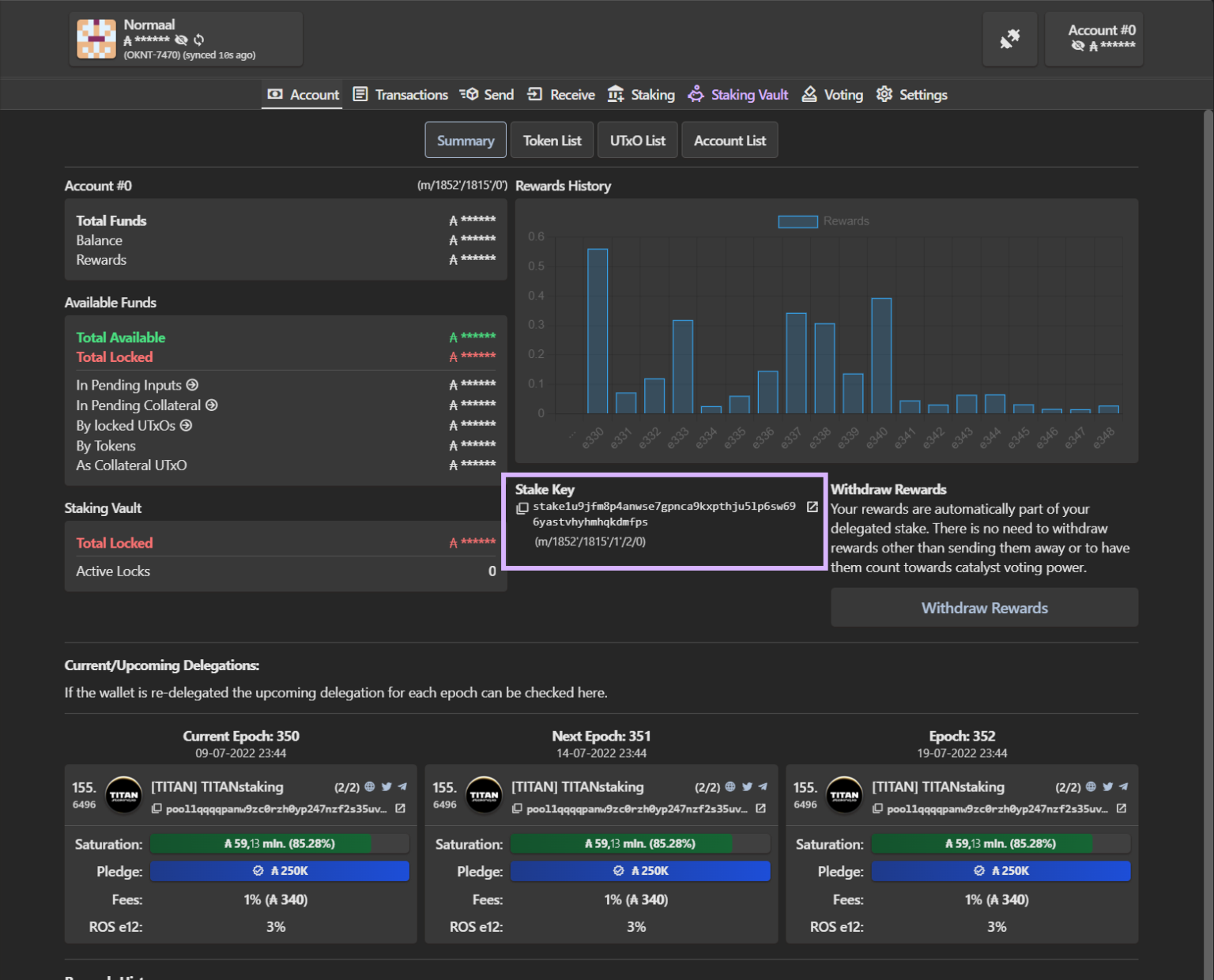Click the Active Locks row value

click(x=492, y=571)
